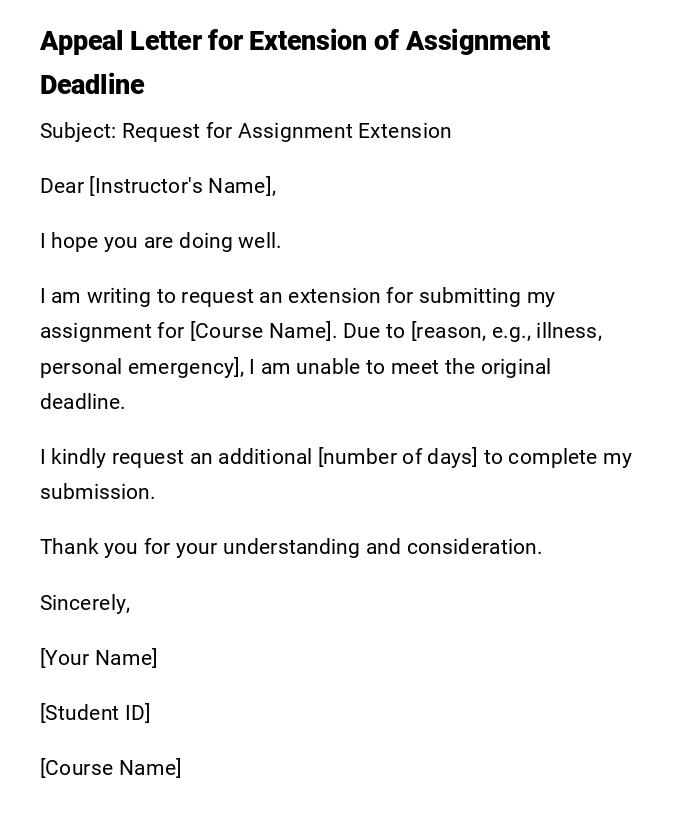Click the word "illness" in the reason placeholder
This screenshot has width=700, height=830.
coord(568,331)
